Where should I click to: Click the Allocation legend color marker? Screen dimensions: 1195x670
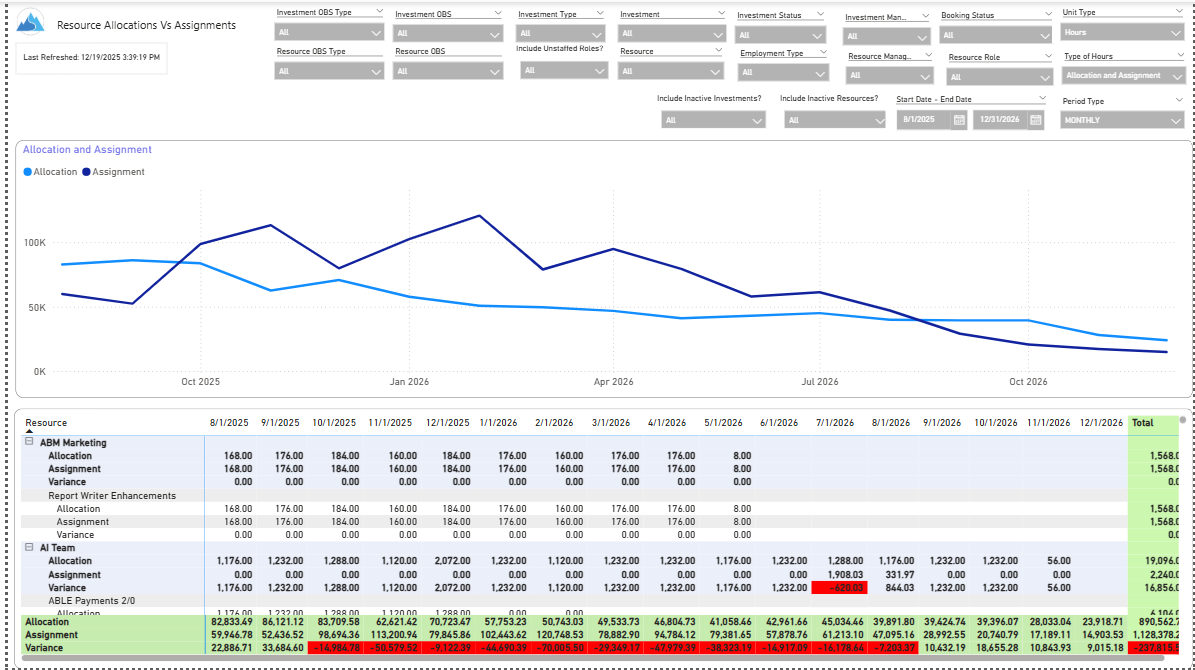(27, 172)
